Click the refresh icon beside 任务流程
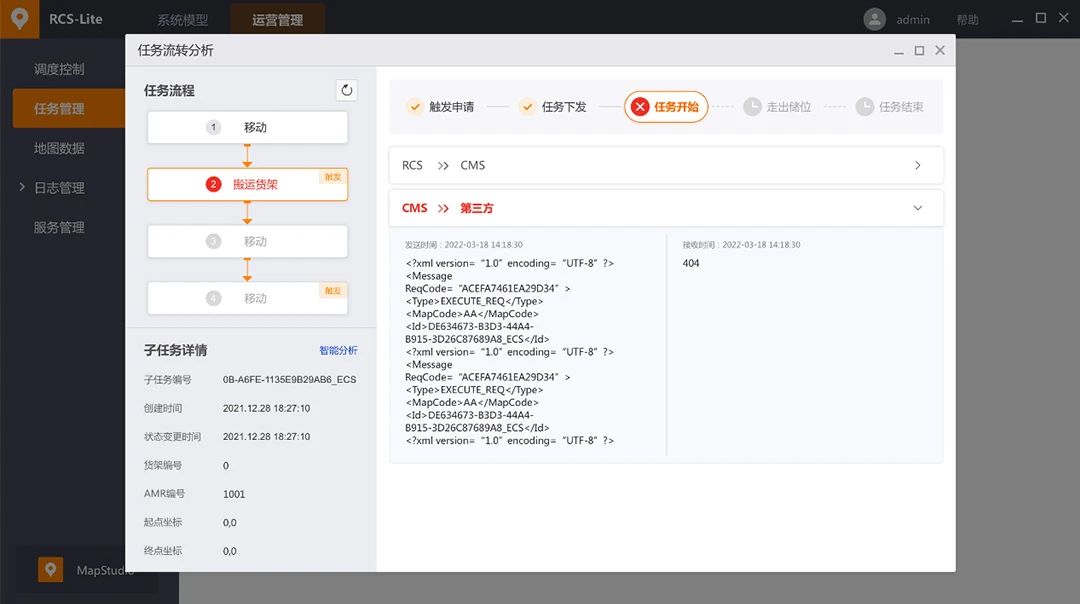 point(347,90)
